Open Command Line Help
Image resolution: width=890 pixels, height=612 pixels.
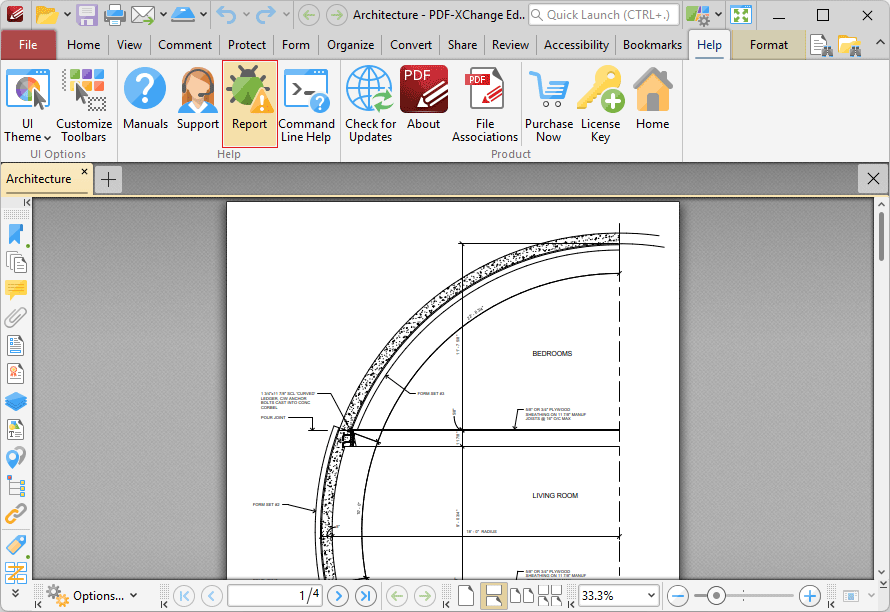click(307, 104)
